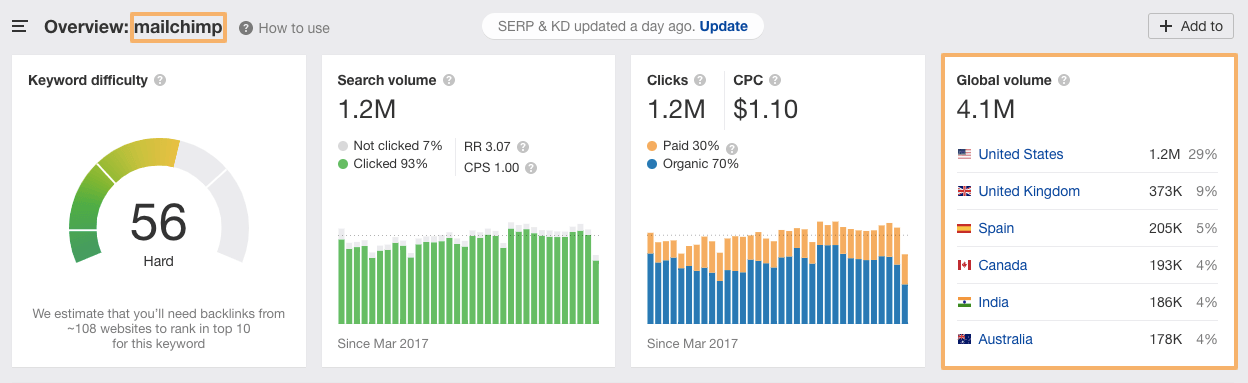Open the How to use link

tap(294, 28)
